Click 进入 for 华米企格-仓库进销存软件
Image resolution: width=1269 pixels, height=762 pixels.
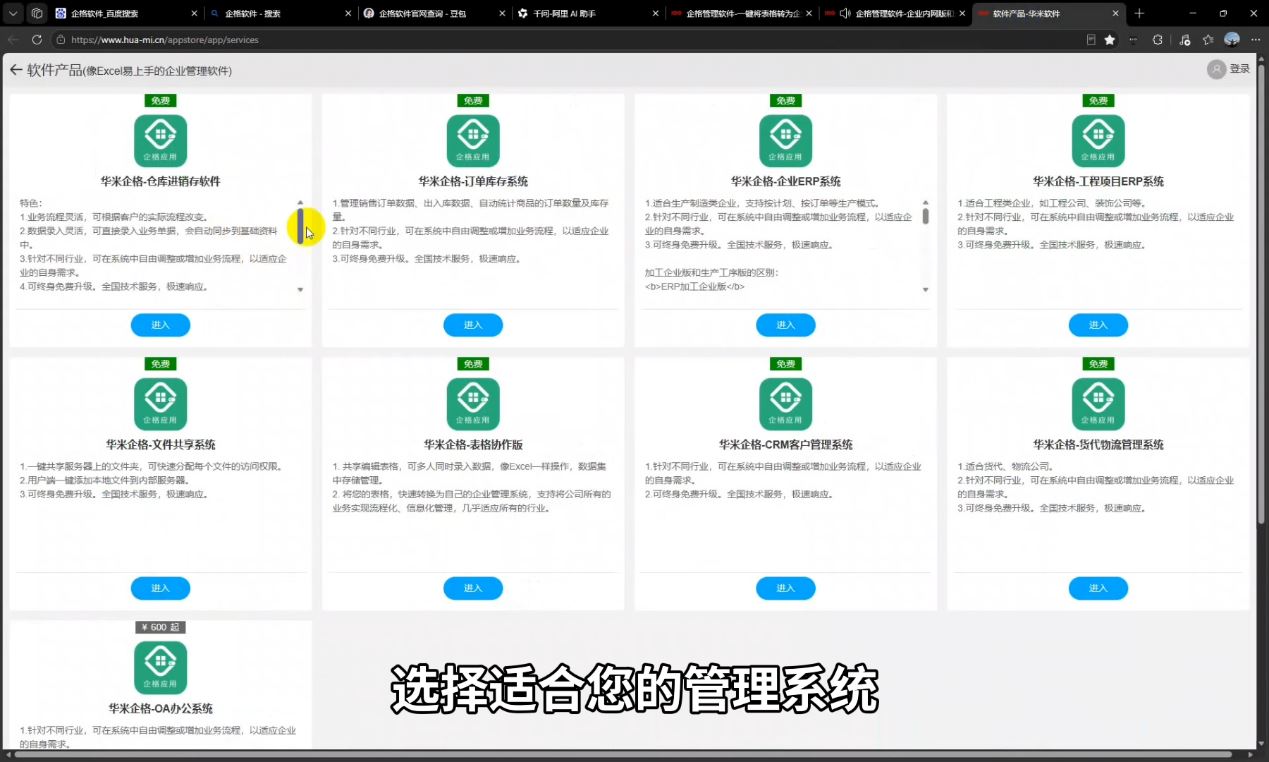click(x=160, y=325)
